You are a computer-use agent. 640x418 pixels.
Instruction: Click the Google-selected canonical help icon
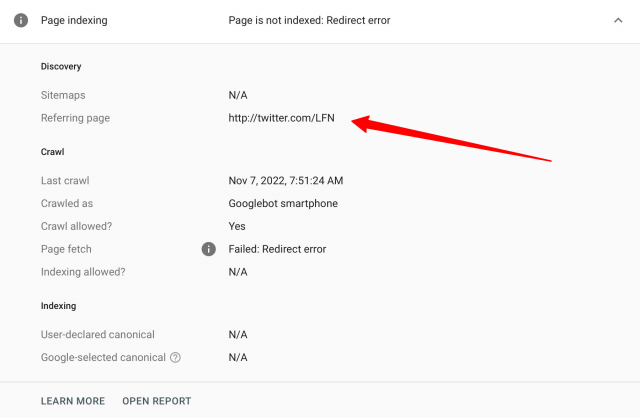pyautogui.click(x=175, y=357)
